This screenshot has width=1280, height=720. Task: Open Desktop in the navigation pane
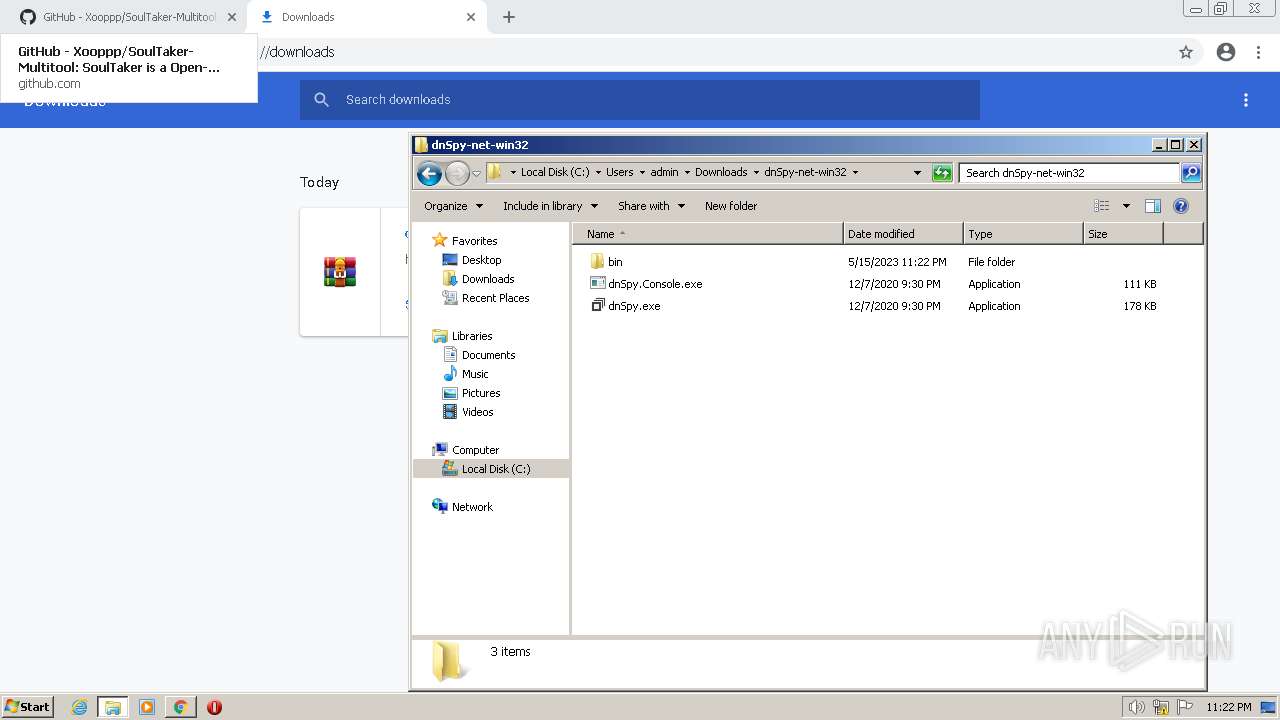coord(481,260)
